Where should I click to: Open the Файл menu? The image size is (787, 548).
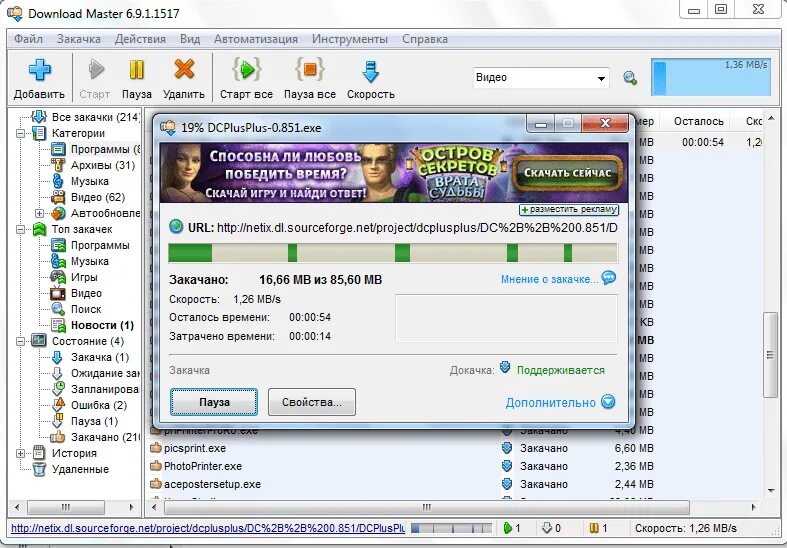pyautogui.click(x=28, y=39)
